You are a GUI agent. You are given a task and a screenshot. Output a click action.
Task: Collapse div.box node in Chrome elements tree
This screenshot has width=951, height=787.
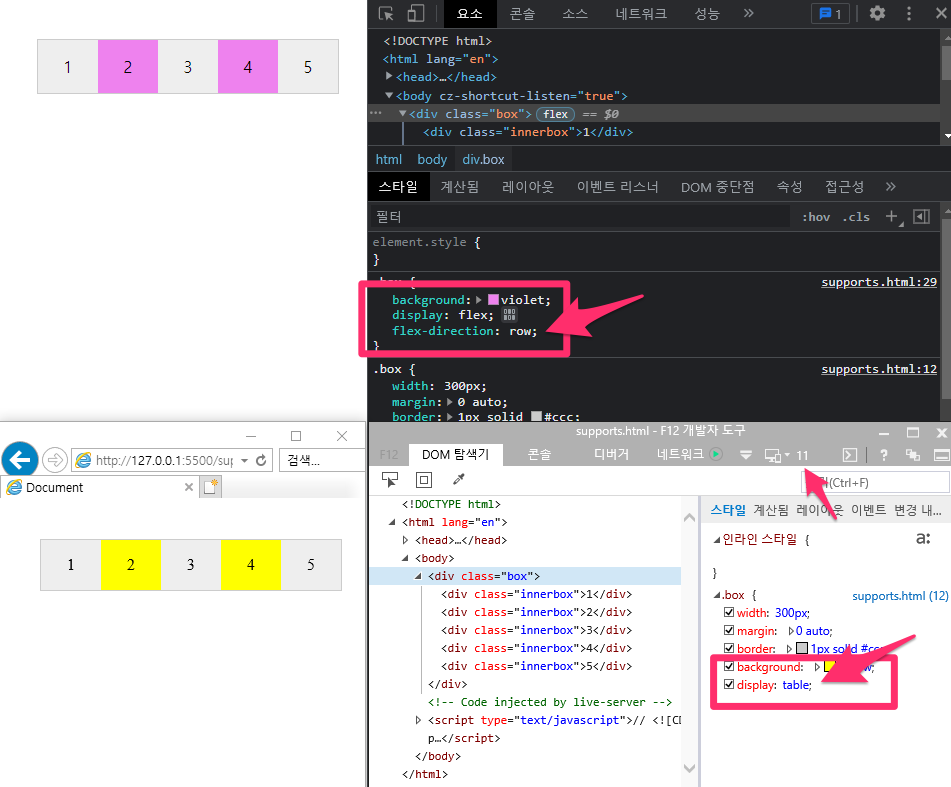pos(403,113)
